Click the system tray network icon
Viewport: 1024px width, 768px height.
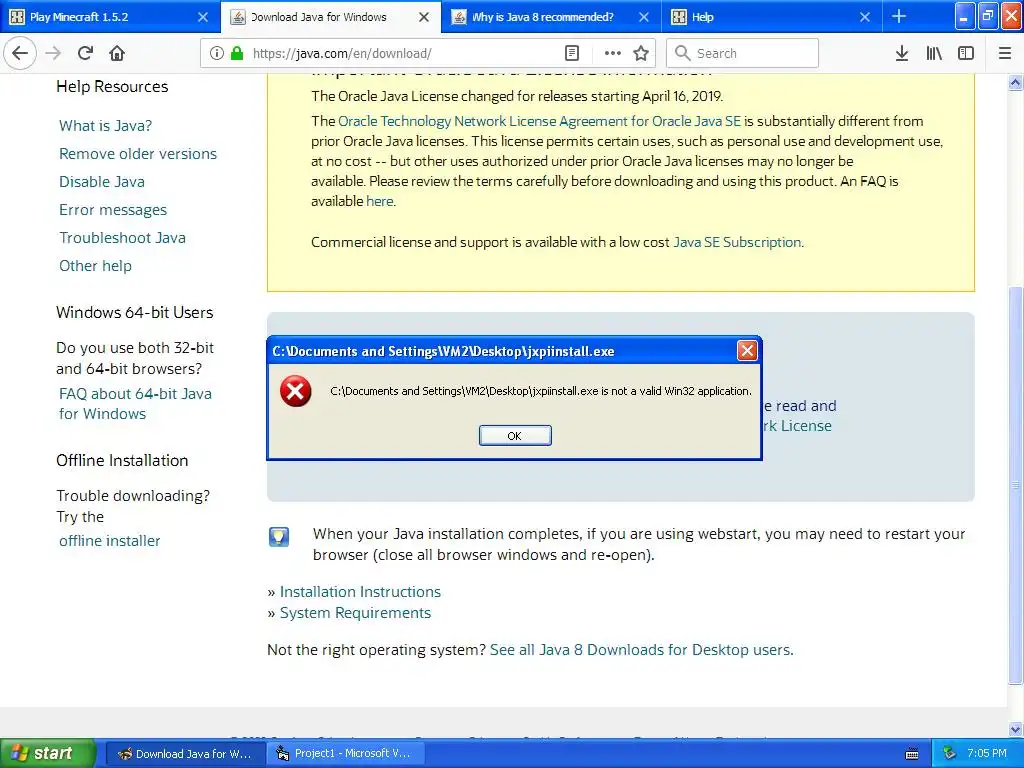[x=950, y=753]
